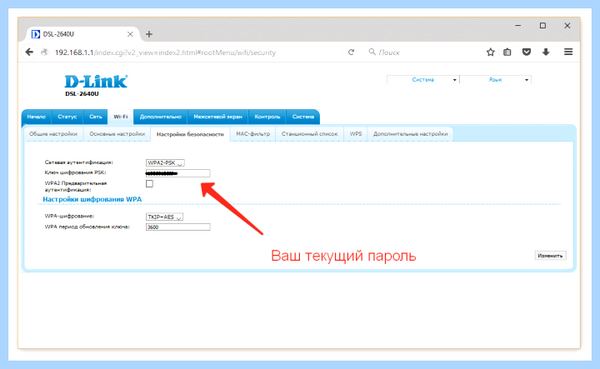Switch to Станционный список sub-tab

pyautogui.click(x=310, y=134)
